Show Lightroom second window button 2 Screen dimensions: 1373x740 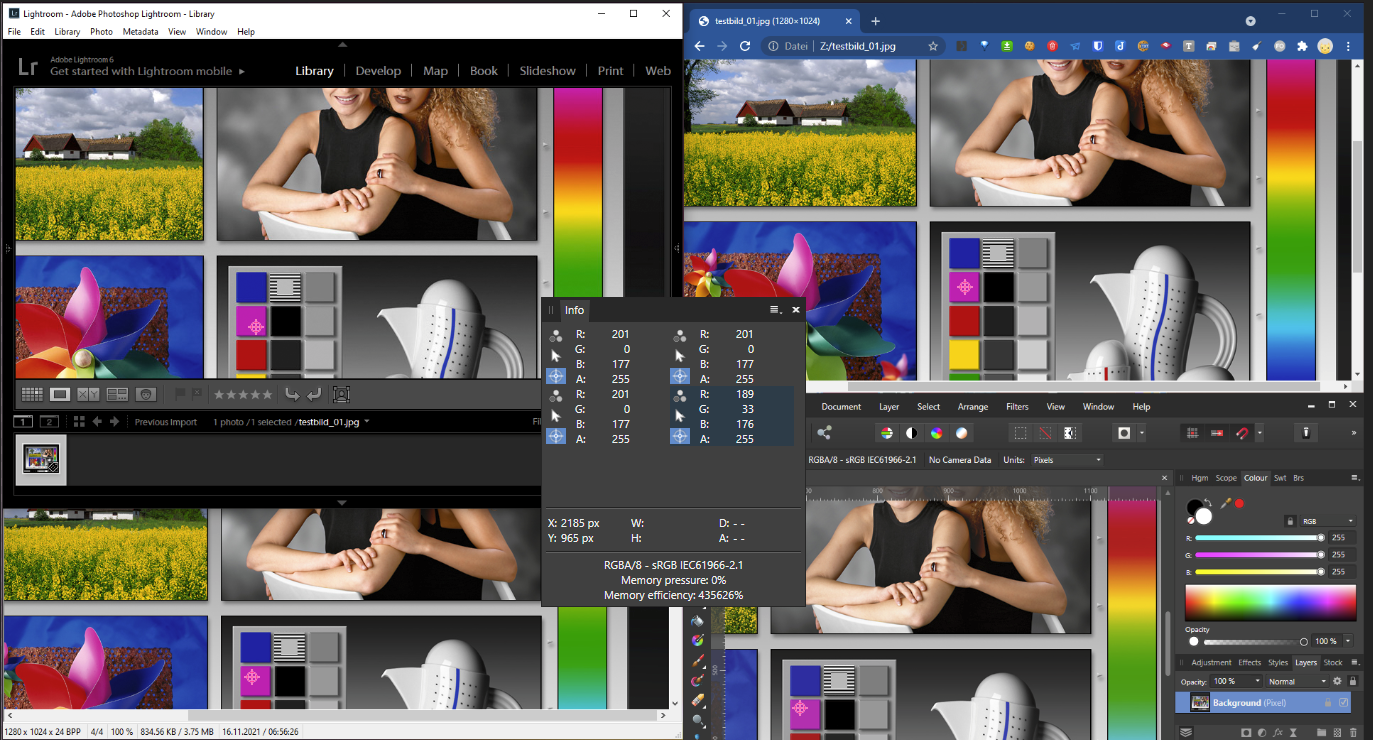pyautogui.click(x=49, y=422)
